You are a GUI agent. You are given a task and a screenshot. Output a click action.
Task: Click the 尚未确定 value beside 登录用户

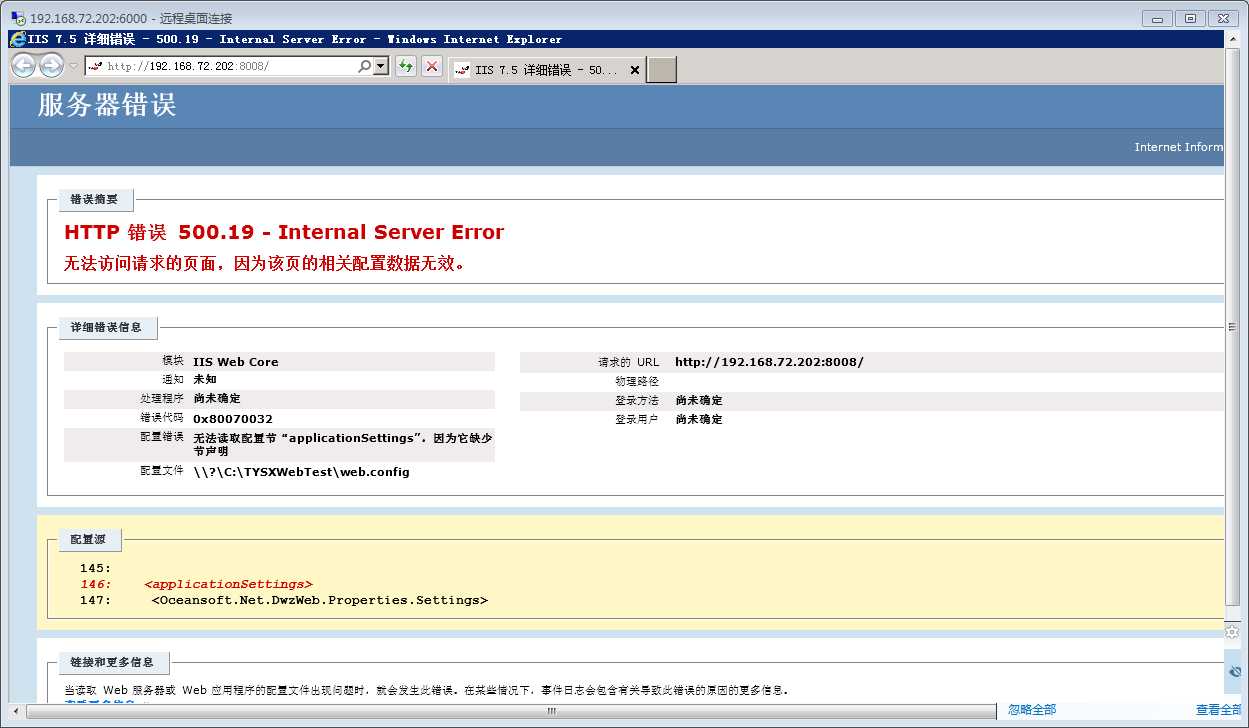[699, 419]
